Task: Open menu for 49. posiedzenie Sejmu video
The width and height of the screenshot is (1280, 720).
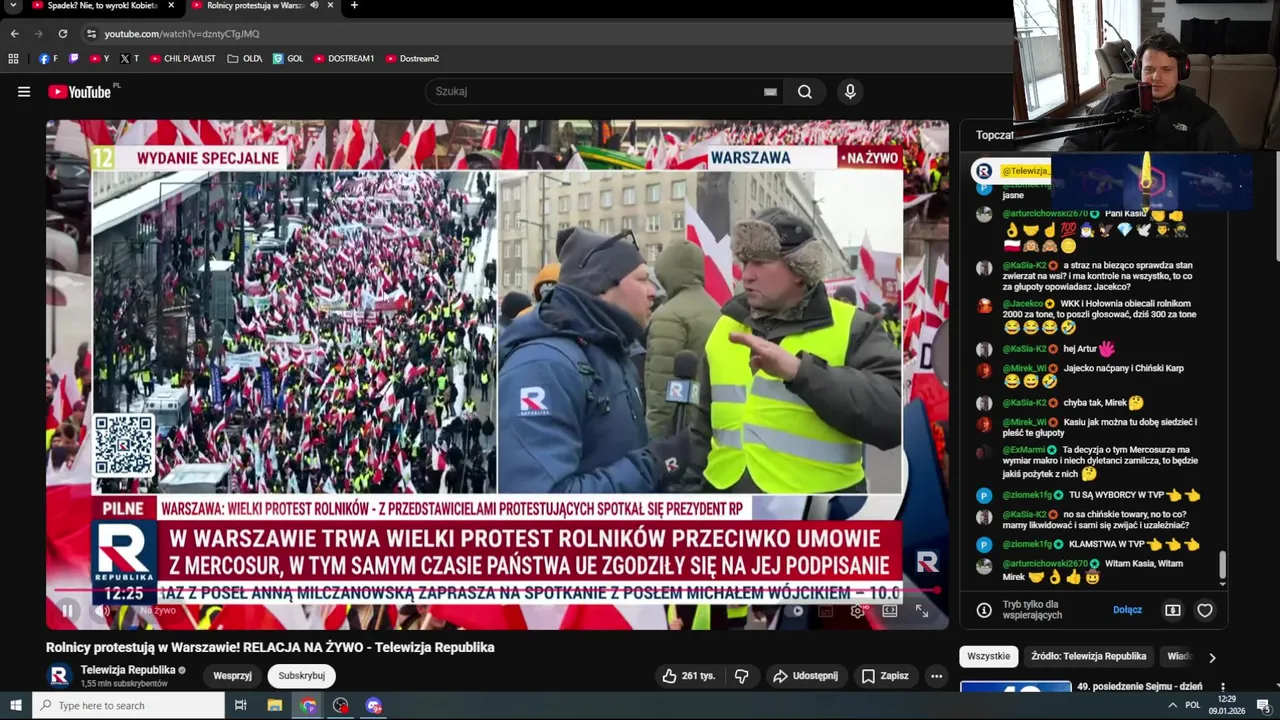Action: 1223,688
